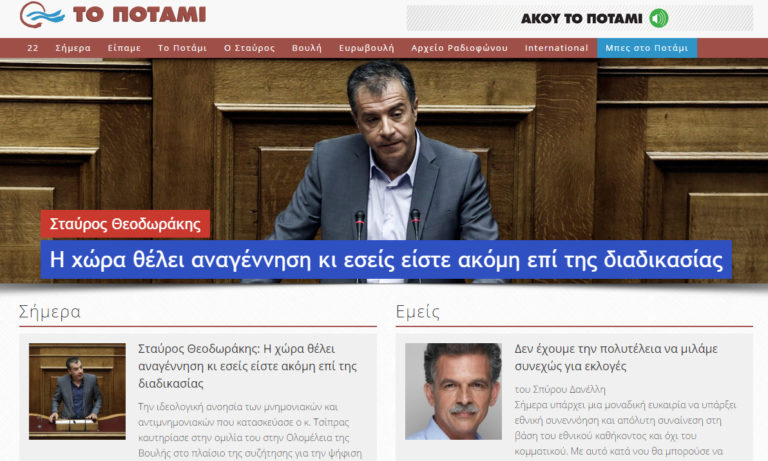Open article 'Δεν έχουμε την πολυτέλεια να μιλάμε'
The width and height of the screenshot is (768, 461).
[616, 357]
